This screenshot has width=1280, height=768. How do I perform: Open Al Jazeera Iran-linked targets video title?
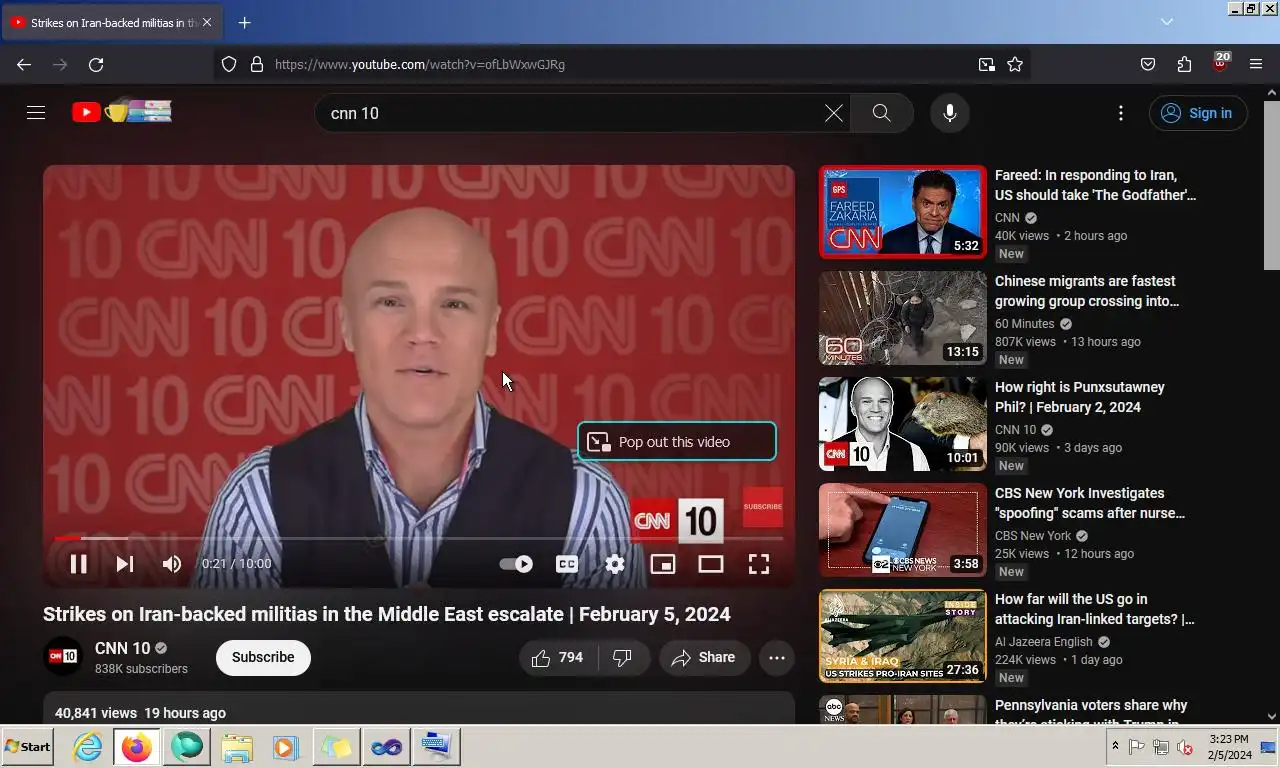coord(1095,609)
